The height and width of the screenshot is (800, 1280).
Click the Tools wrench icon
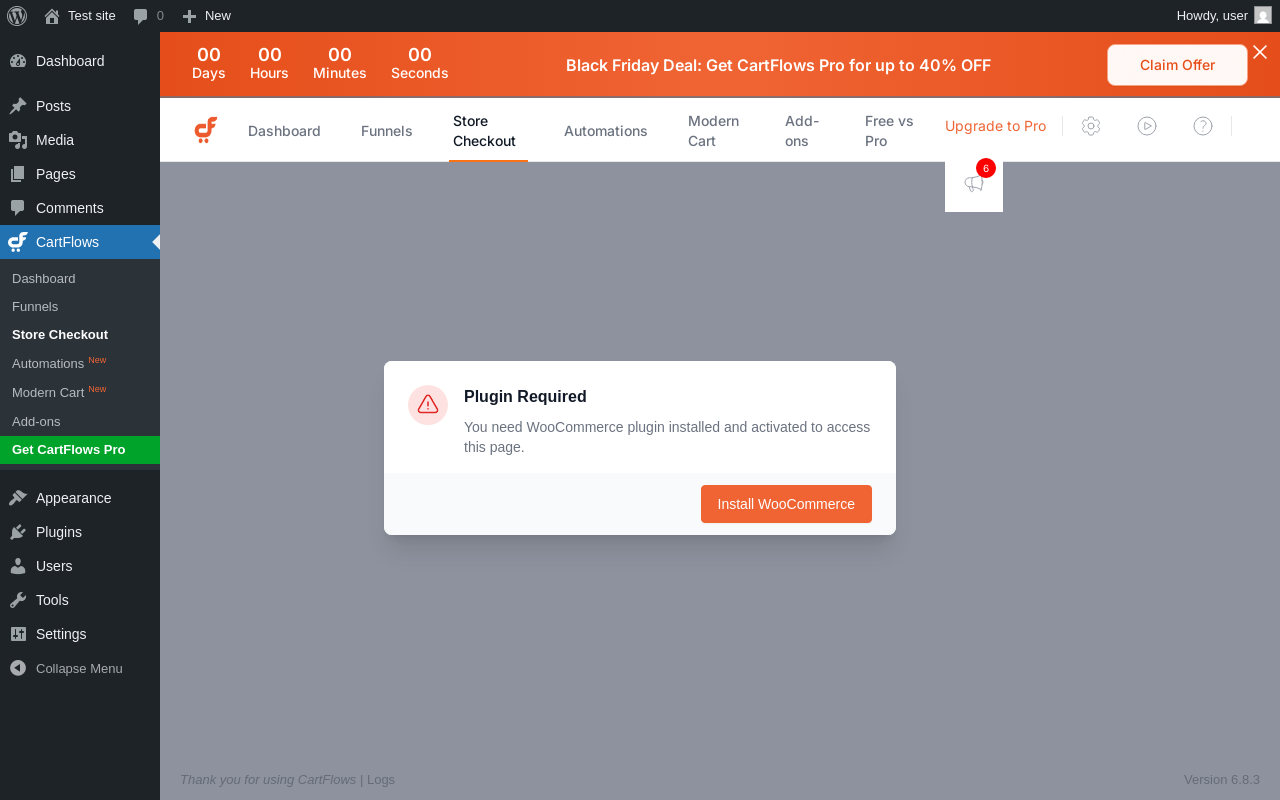tap(18, 600)
